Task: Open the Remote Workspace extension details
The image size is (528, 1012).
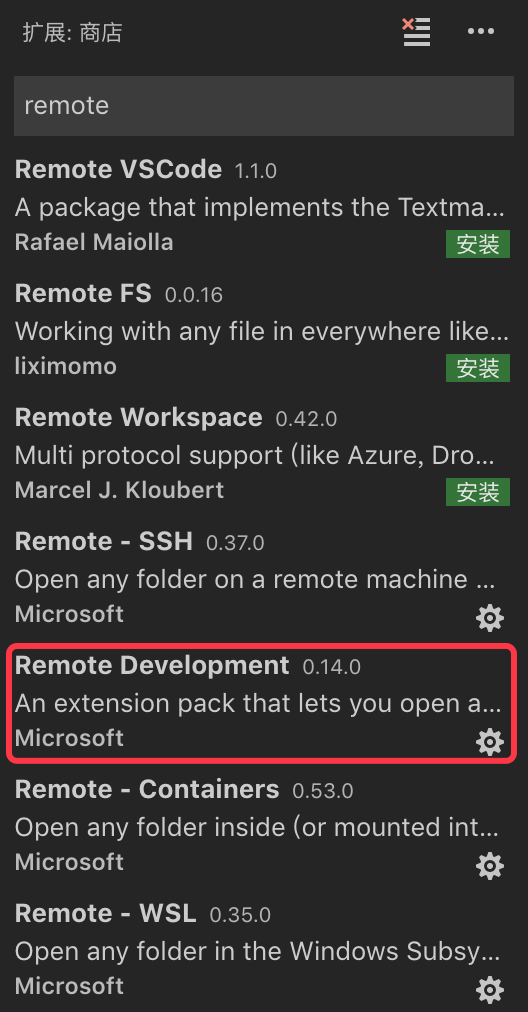Action: (x=264, y=454)
